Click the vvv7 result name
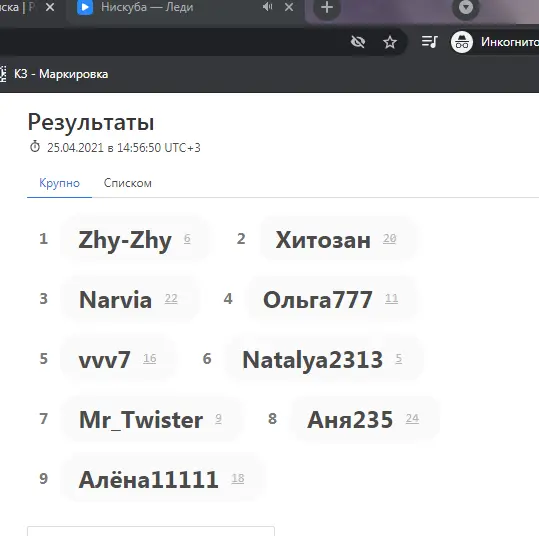This screenshot has height=536, width=539. coord(104,360)
